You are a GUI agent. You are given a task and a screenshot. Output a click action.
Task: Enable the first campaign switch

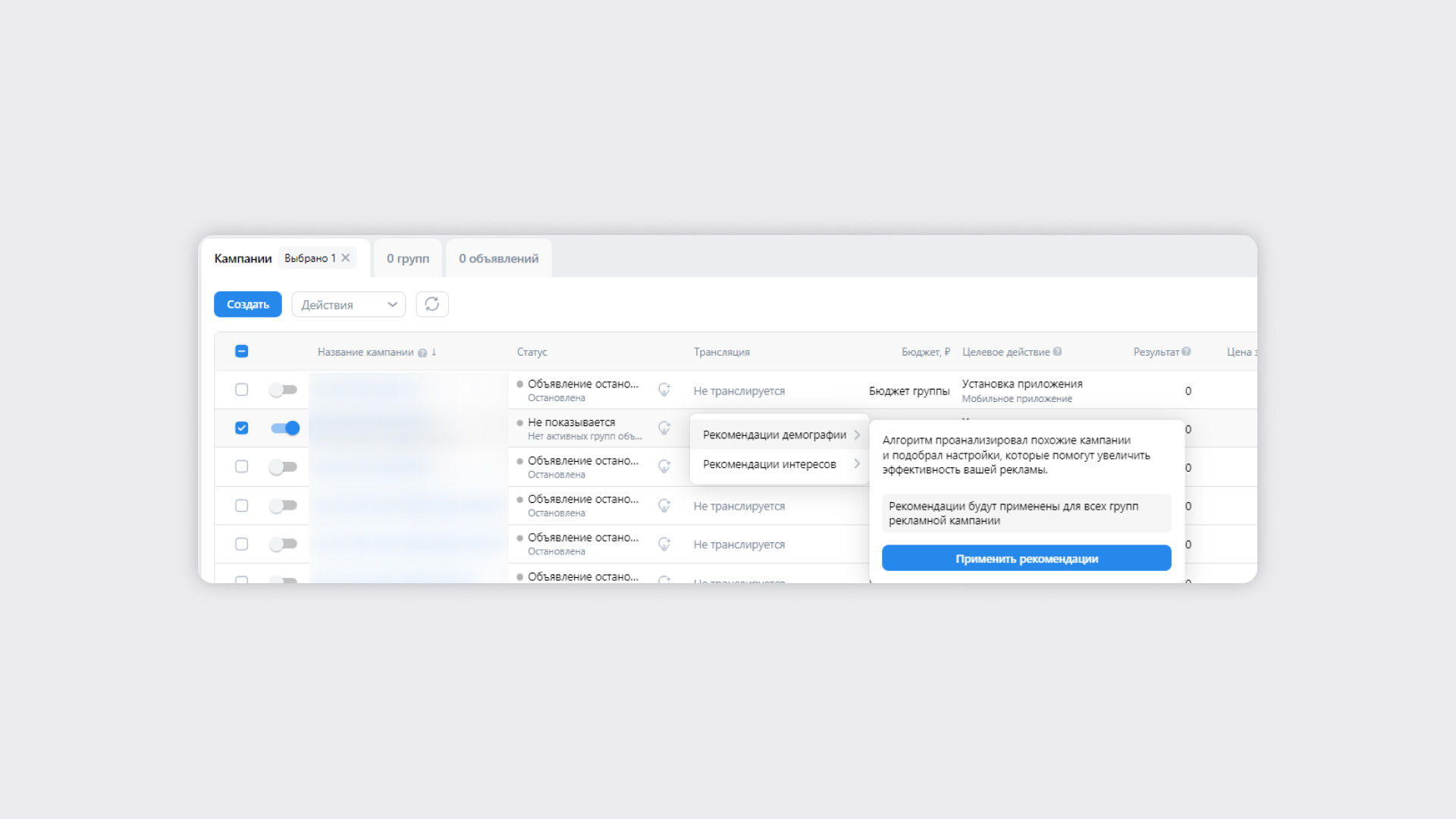tap(284, 390)
